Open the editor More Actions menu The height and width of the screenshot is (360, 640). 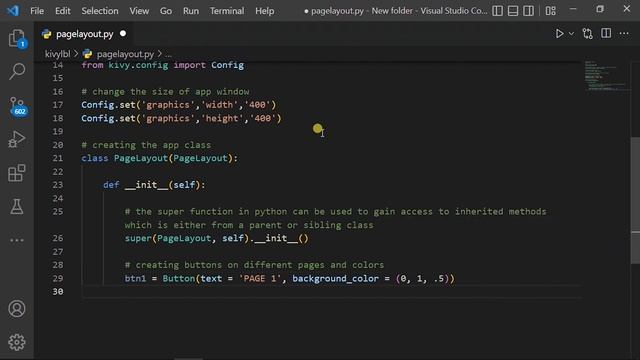tap(624, 33)
